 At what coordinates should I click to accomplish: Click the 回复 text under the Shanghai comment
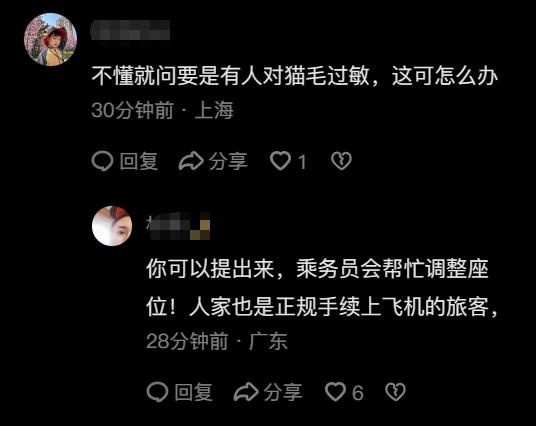pyautogui.click(x=139, y=161)
